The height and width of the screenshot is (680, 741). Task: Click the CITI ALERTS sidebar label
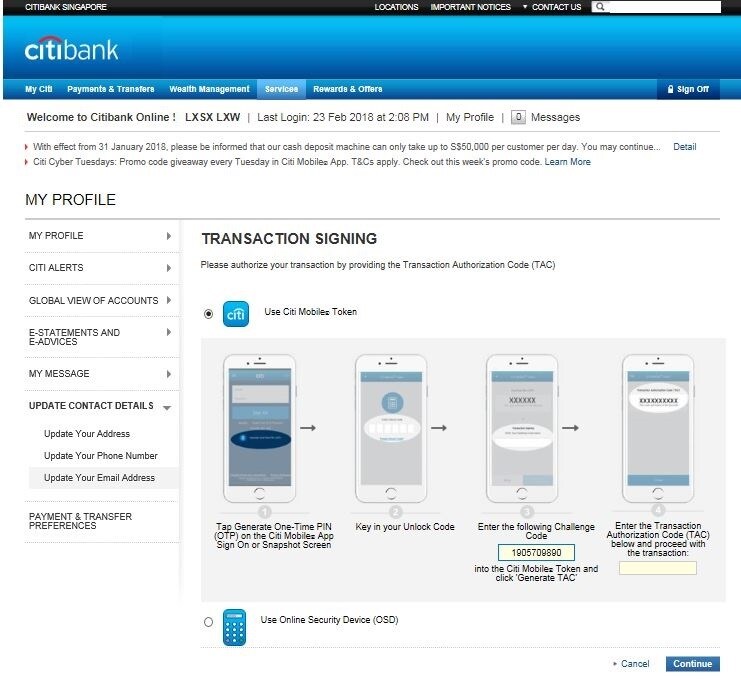(x=56, y=267)
